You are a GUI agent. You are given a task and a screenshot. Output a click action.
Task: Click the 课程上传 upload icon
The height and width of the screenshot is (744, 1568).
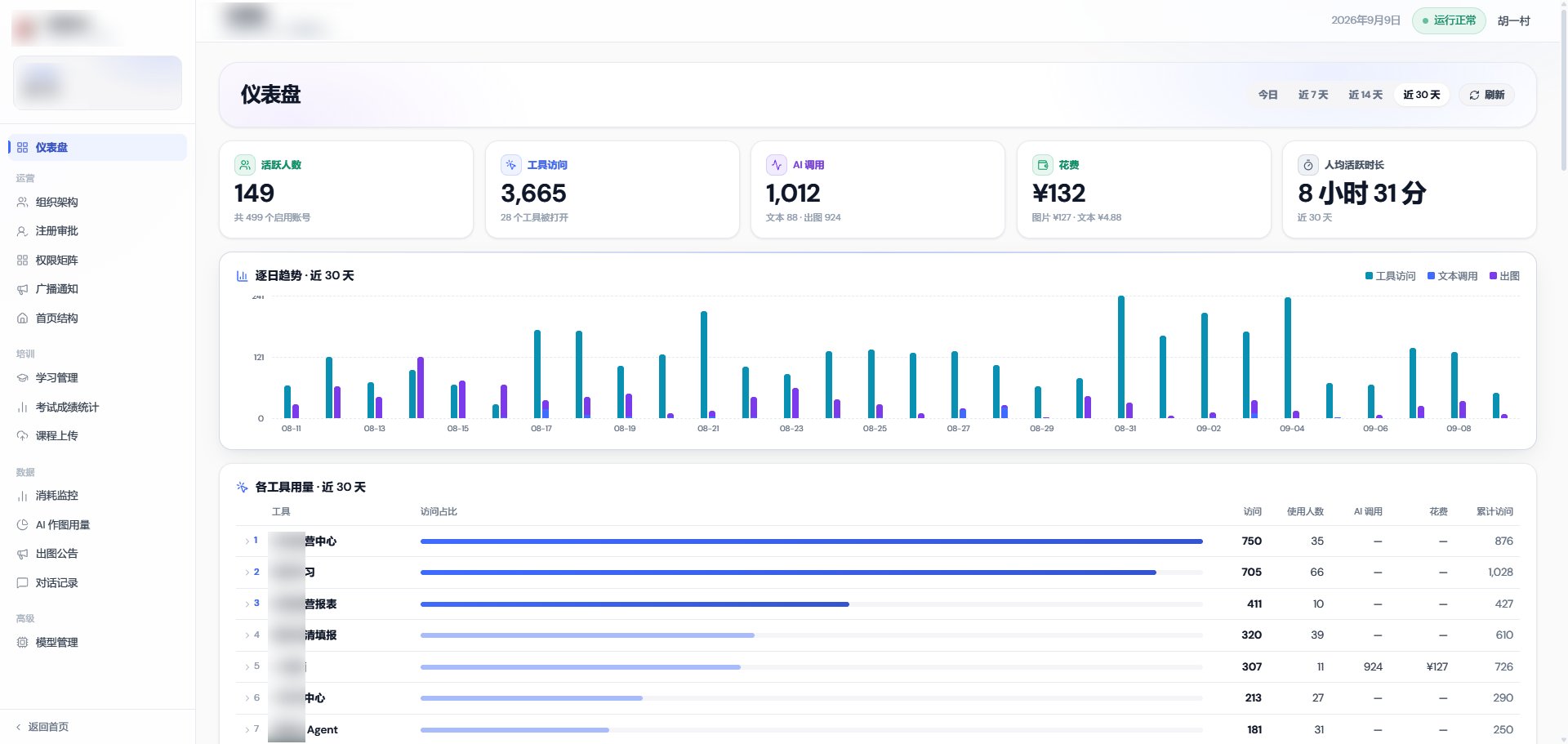click(x=22, y=436)
